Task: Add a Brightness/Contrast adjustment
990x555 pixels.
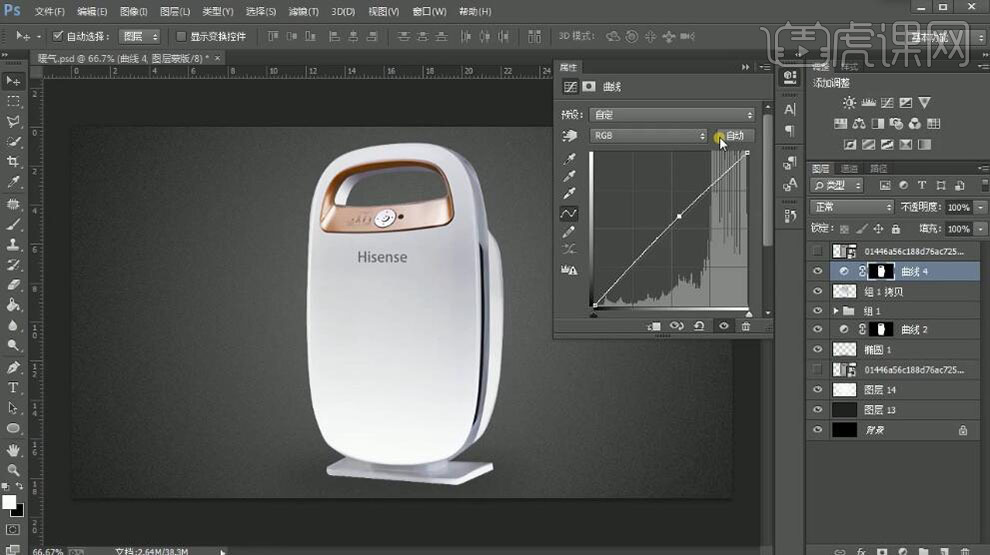Action: tap(849, 102)
